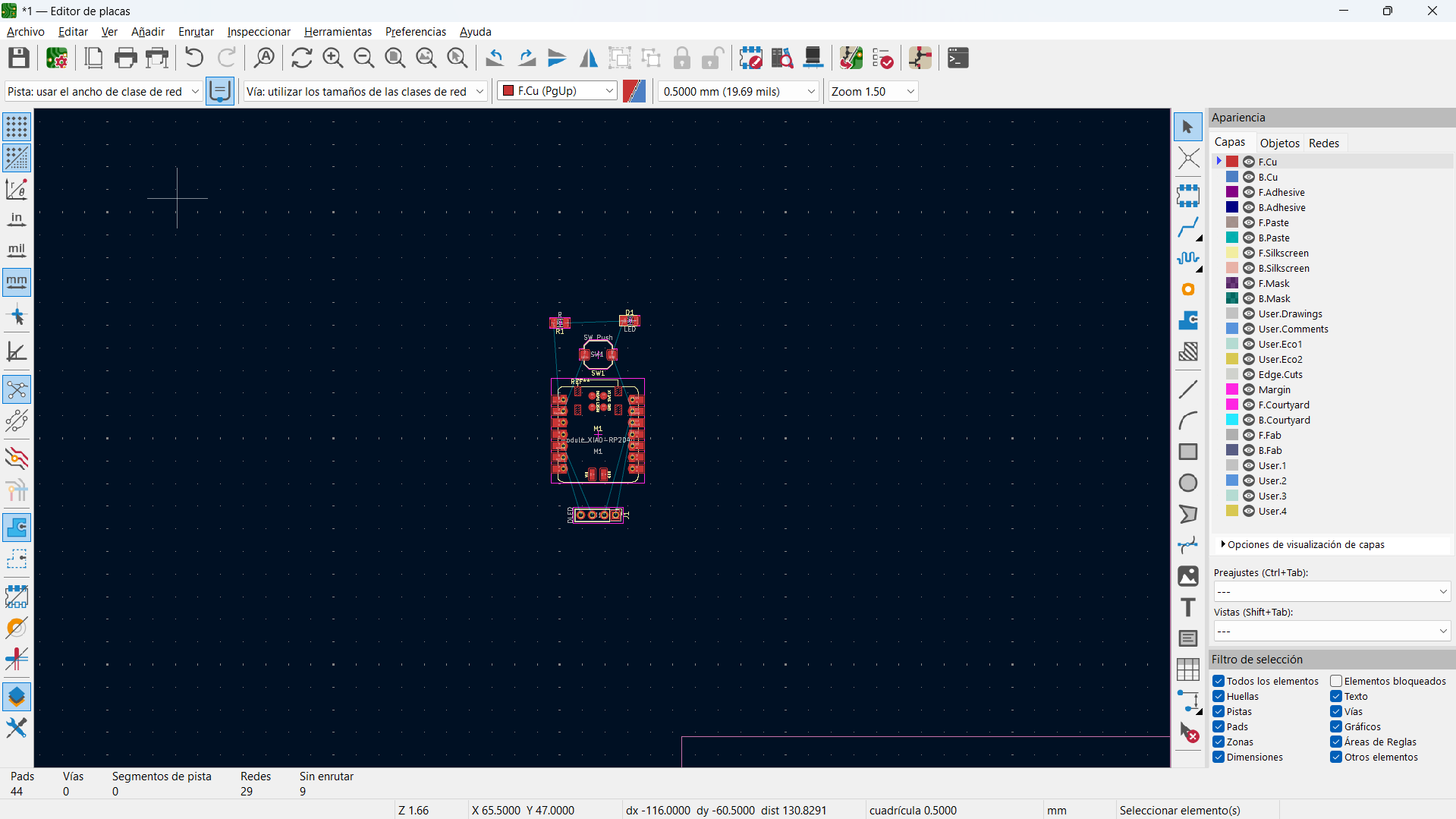Viewport: 1456px width, 819px height.
Task: Select the User.Comments layer name
Action: tap(1293, 329)
